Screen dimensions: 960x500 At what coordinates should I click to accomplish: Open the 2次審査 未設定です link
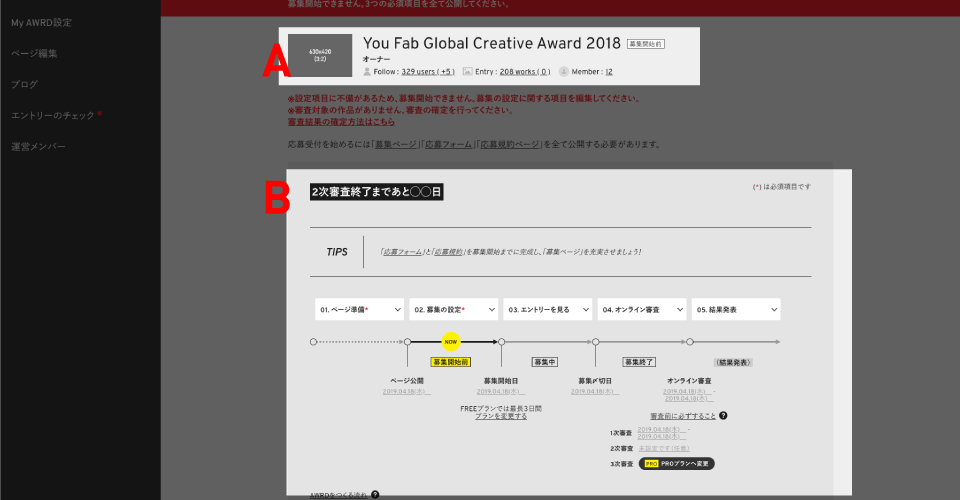click(664, 449)
